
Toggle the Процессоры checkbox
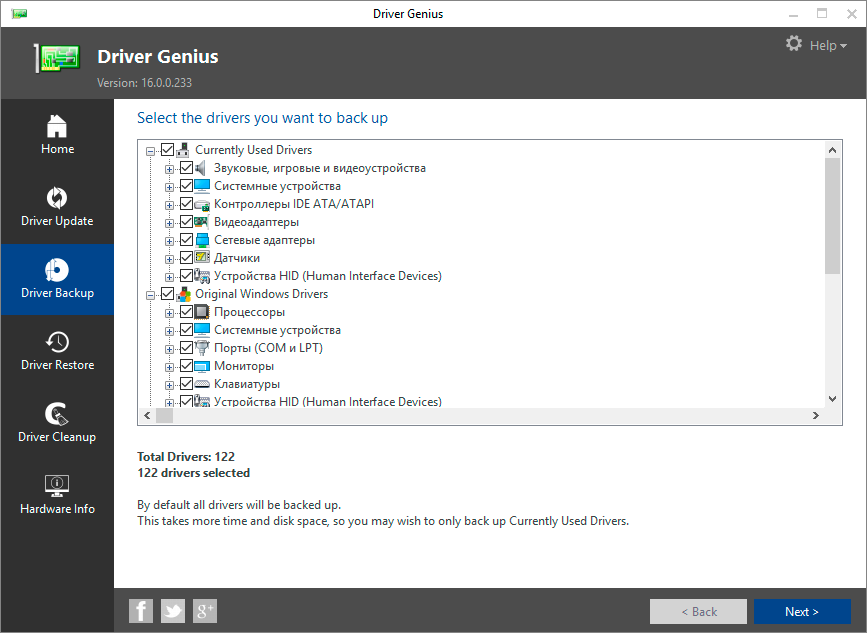tap(186, 312)
